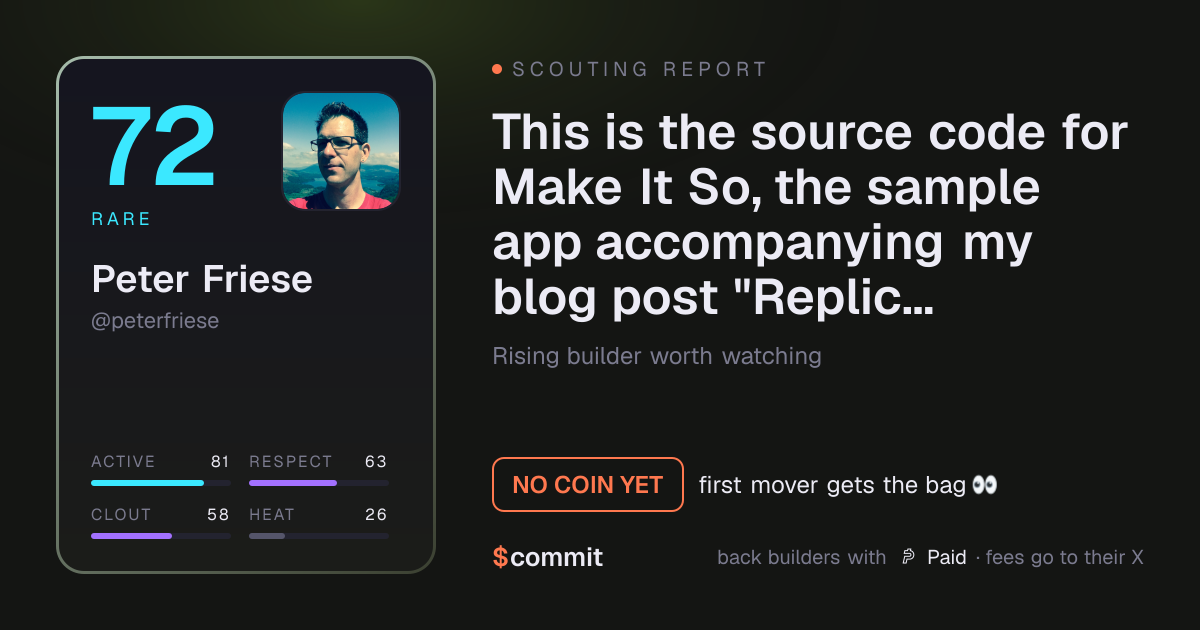Screen dimensions: 1200x630
Task: Click the Peter Friese name
Action: (x=202, y=279)
